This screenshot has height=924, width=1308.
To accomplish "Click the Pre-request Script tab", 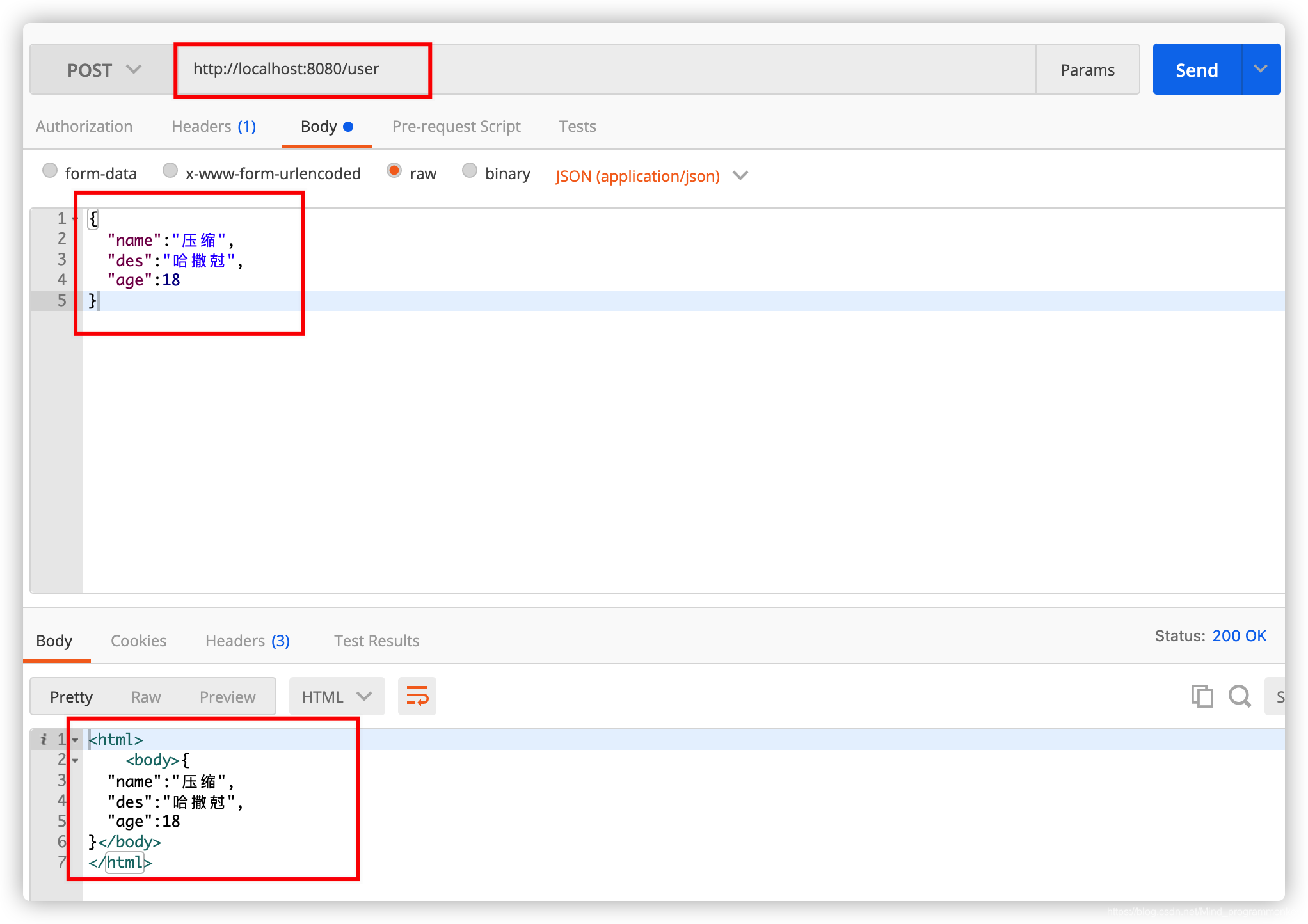I will [x=455, y=126].
